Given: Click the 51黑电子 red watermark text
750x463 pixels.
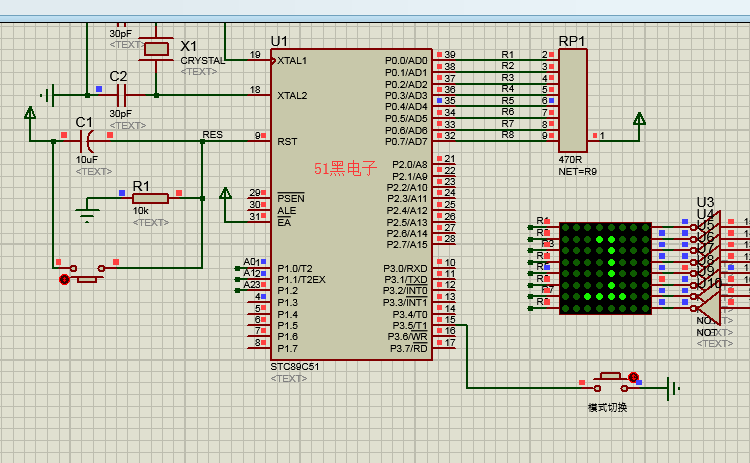Looking at the screenshot, I should pos(345,170).
